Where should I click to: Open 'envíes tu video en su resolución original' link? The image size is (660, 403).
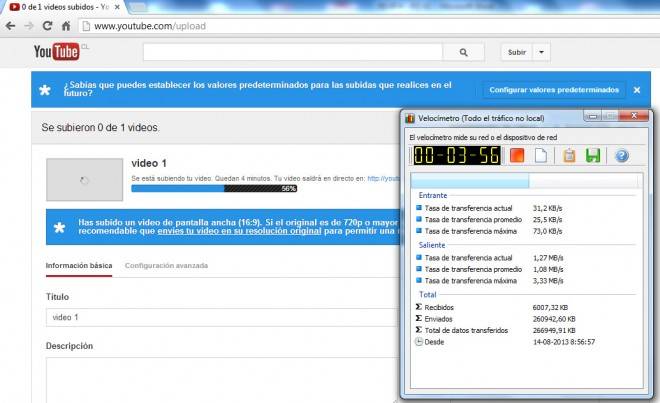pos(239,231)
